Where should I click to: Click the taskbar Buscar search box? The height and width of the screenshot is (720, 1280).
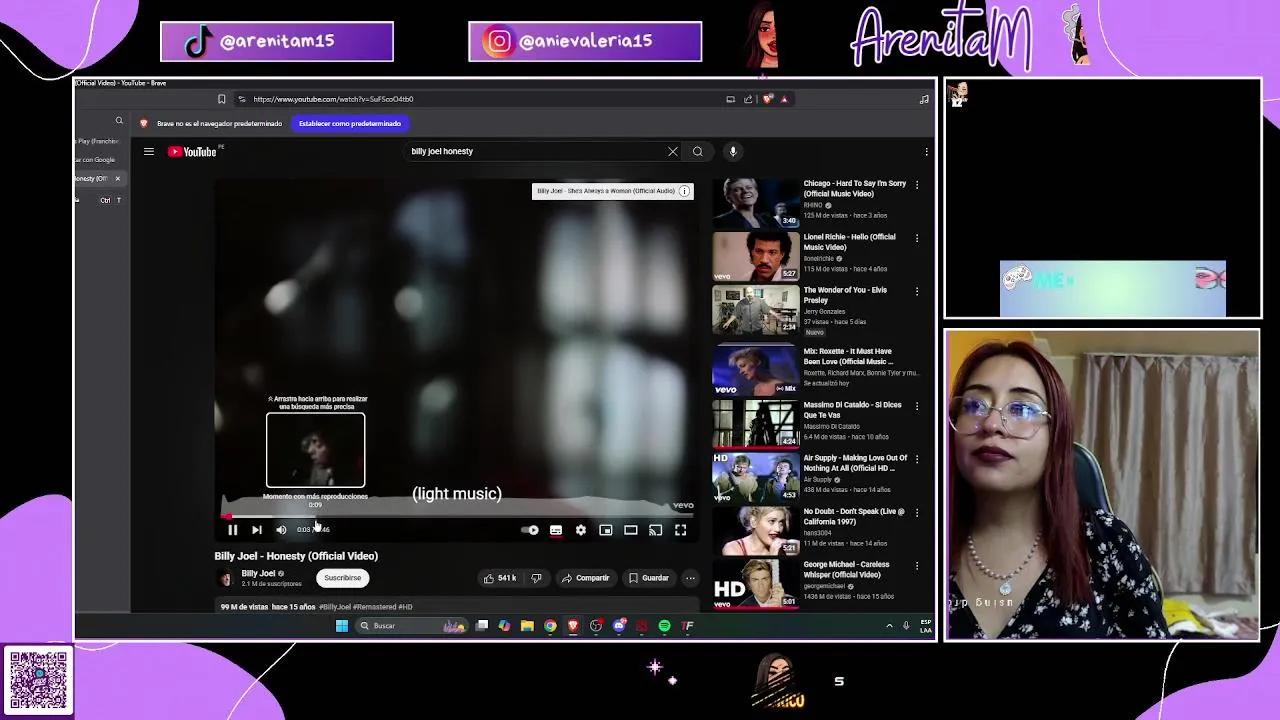[x=412, y=626]
